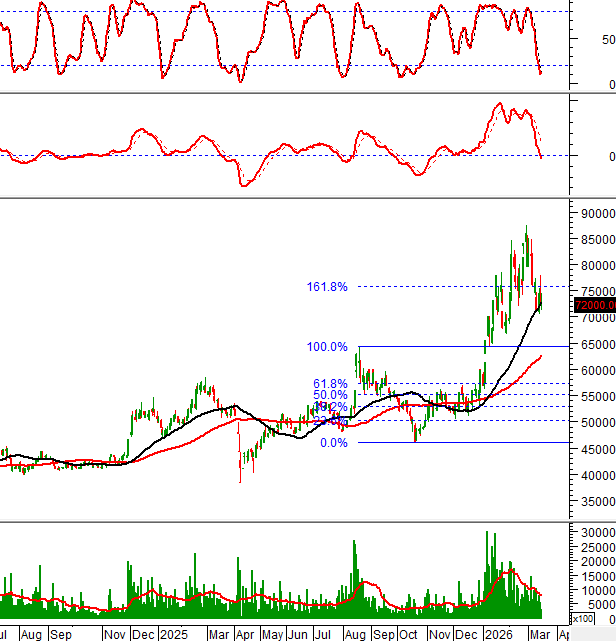Click the 50.0% Fibonacci retracement label
Screen dimensions: 616x641
330,396
